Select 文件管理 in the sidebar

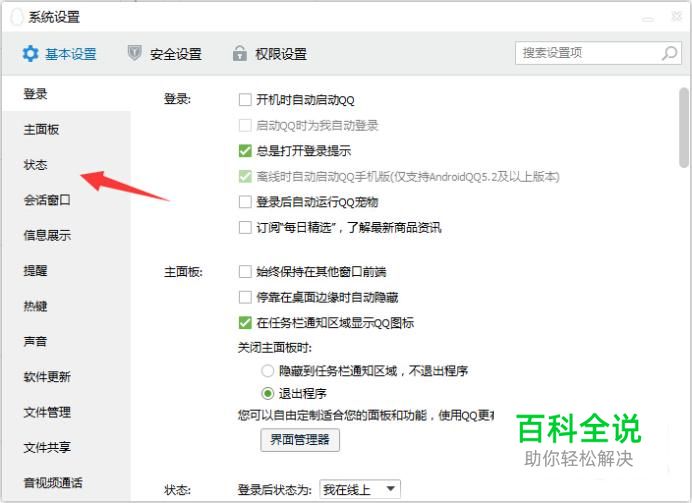coord(66,412)
